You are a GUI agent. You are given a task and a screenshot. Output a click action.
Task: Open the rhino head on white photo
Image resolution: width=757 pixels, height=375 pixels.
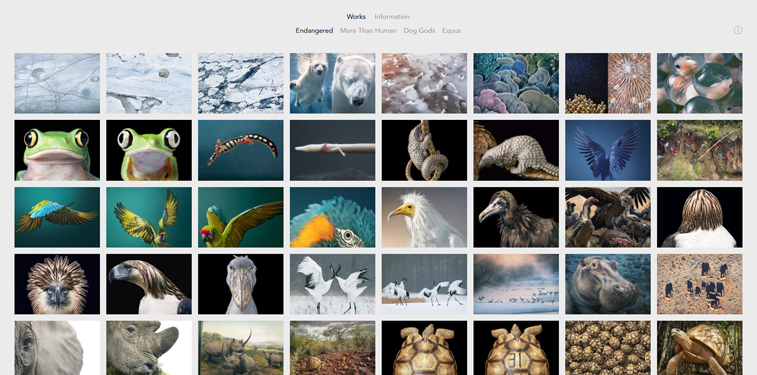point(149,348)
